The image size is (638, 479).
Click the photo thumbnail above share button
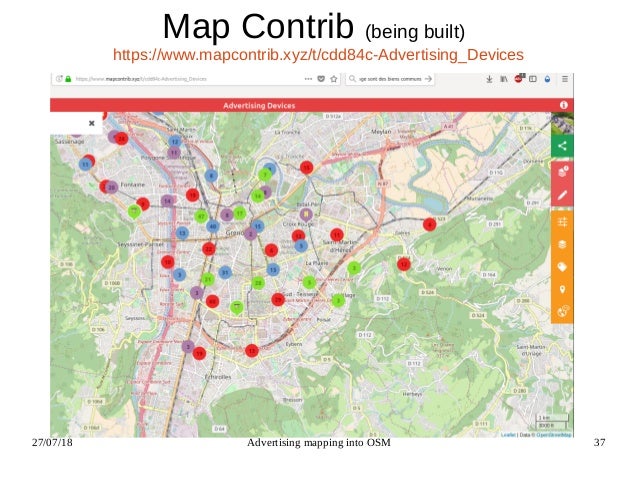pyautogui.click(x=562, y=123)
